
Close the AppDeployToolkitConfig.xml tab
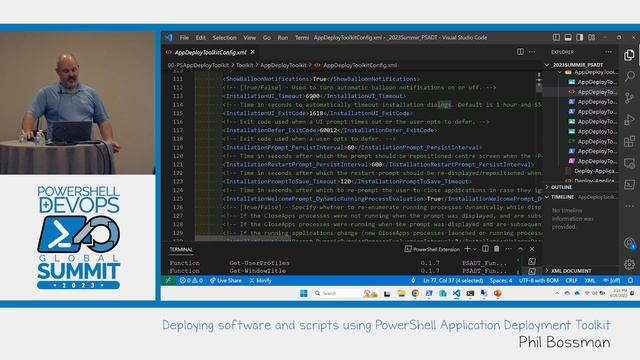pyautogui.click(x=253, y=52)
